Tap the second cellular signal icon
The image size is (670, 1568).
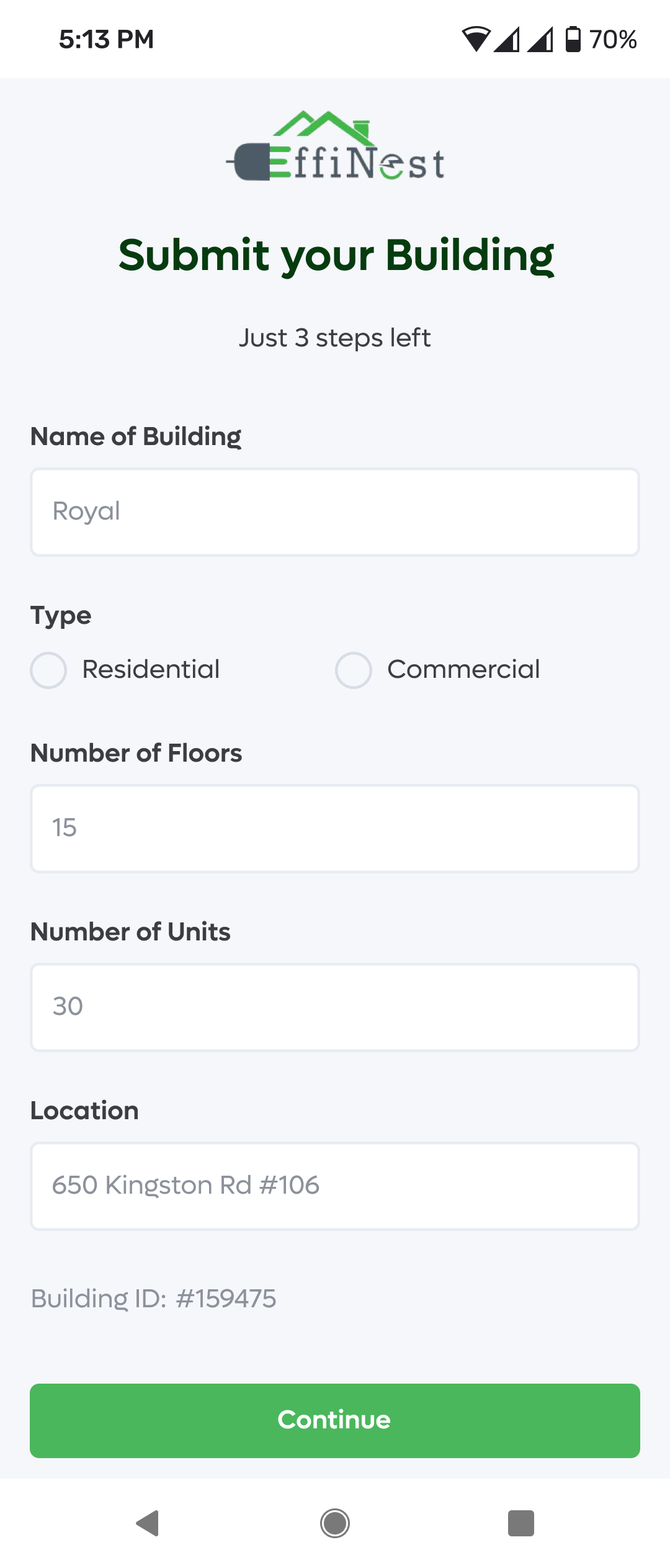click(x=540, y=39)
